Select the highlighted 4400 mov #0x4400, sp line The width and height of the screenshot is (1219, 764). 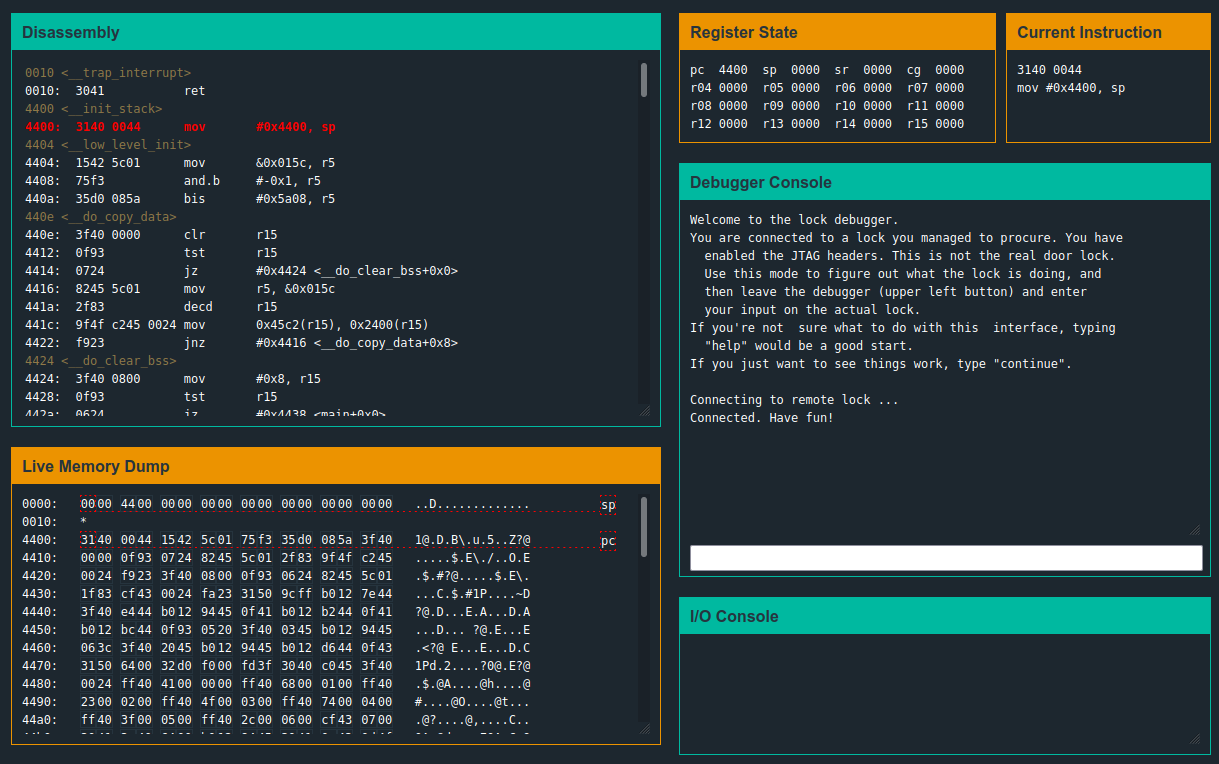[x=180, y=127]
